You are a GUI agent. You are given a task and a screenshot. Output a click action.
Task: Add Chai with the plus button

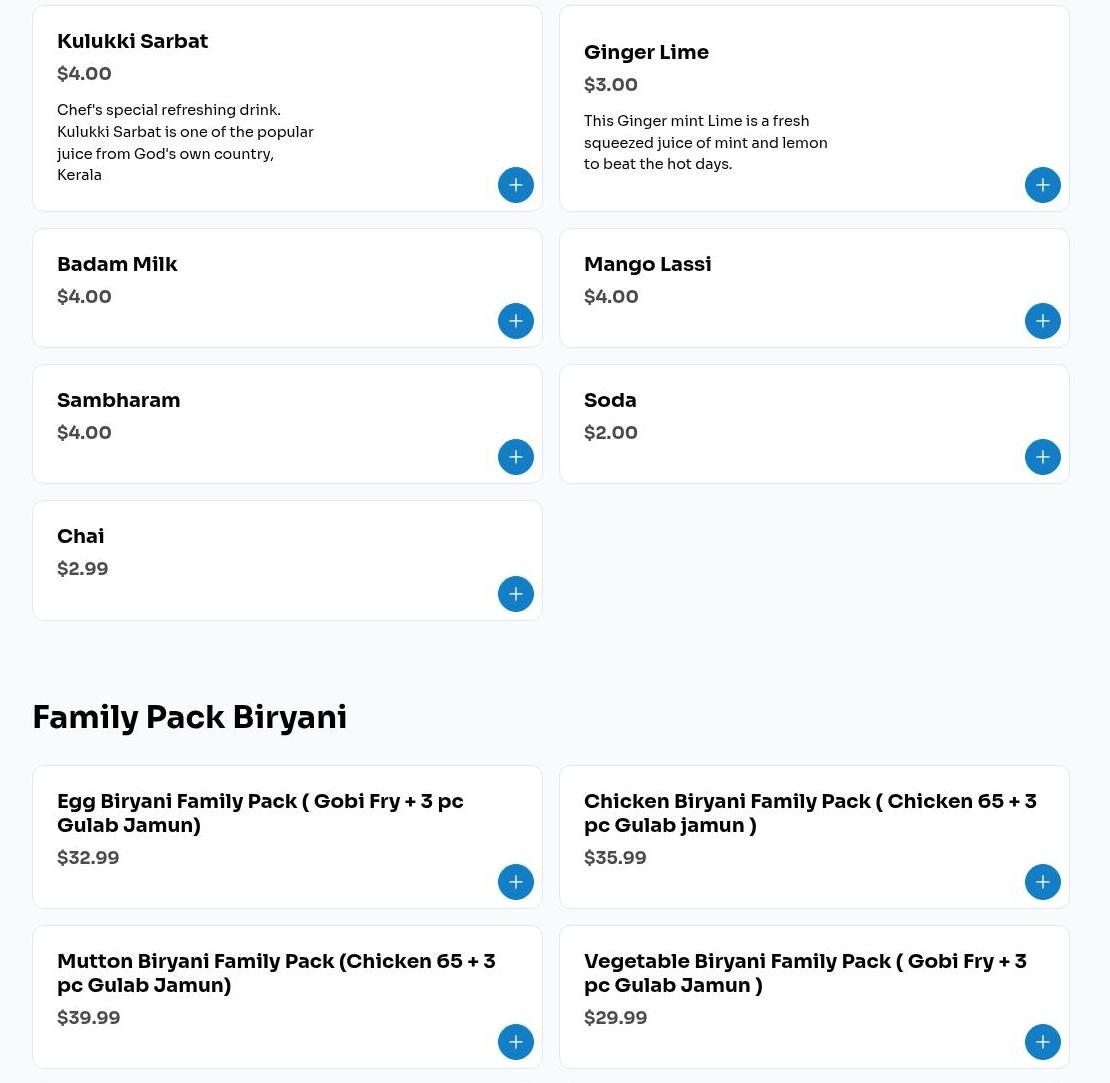(x=516, y=594)
